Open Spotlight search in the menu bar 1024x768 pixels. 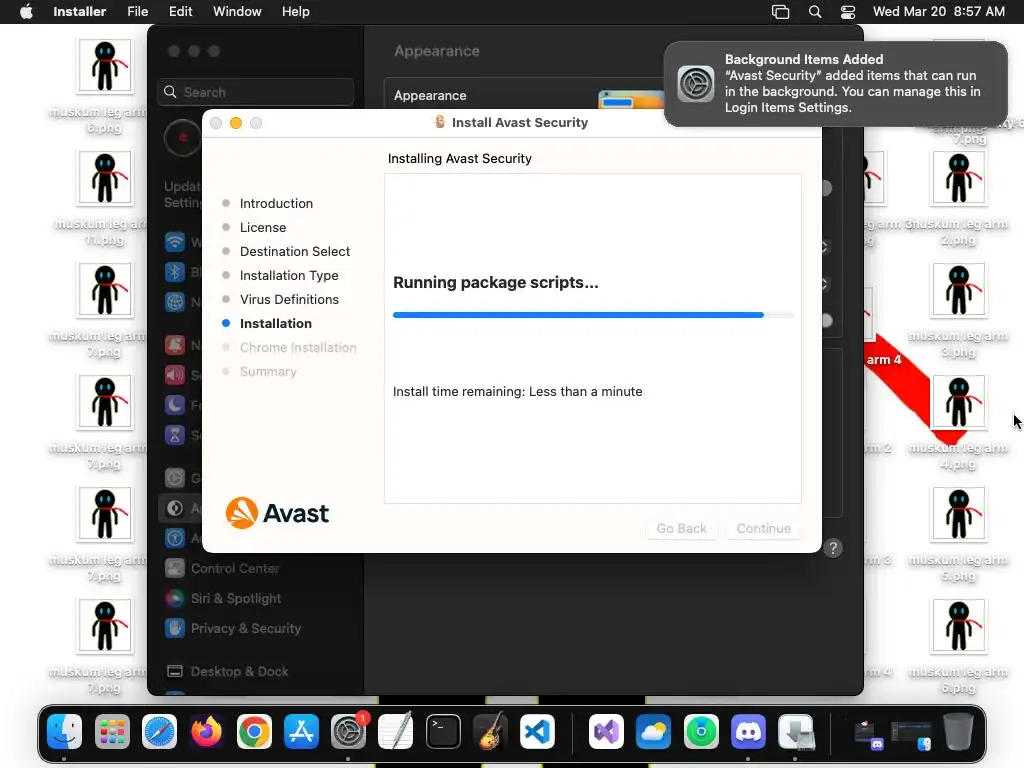coord(814,12)
